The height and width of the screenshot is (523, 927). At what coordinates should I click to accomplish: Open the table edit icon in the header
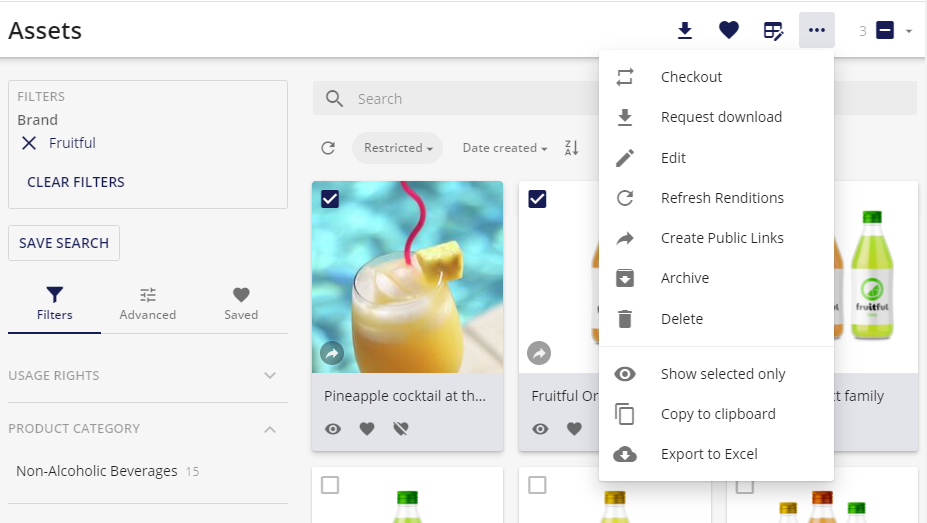pos(773,30)
